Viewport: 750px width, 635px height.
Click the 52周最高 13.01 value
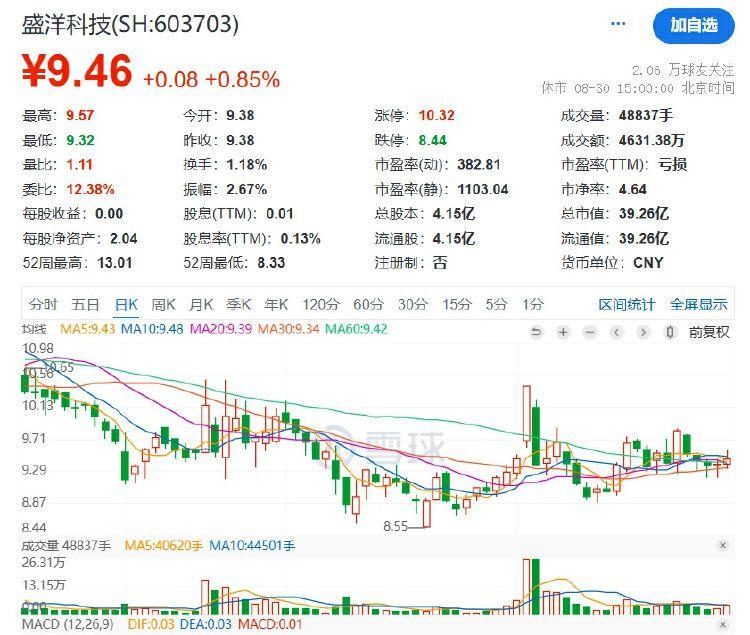point(115,263)
